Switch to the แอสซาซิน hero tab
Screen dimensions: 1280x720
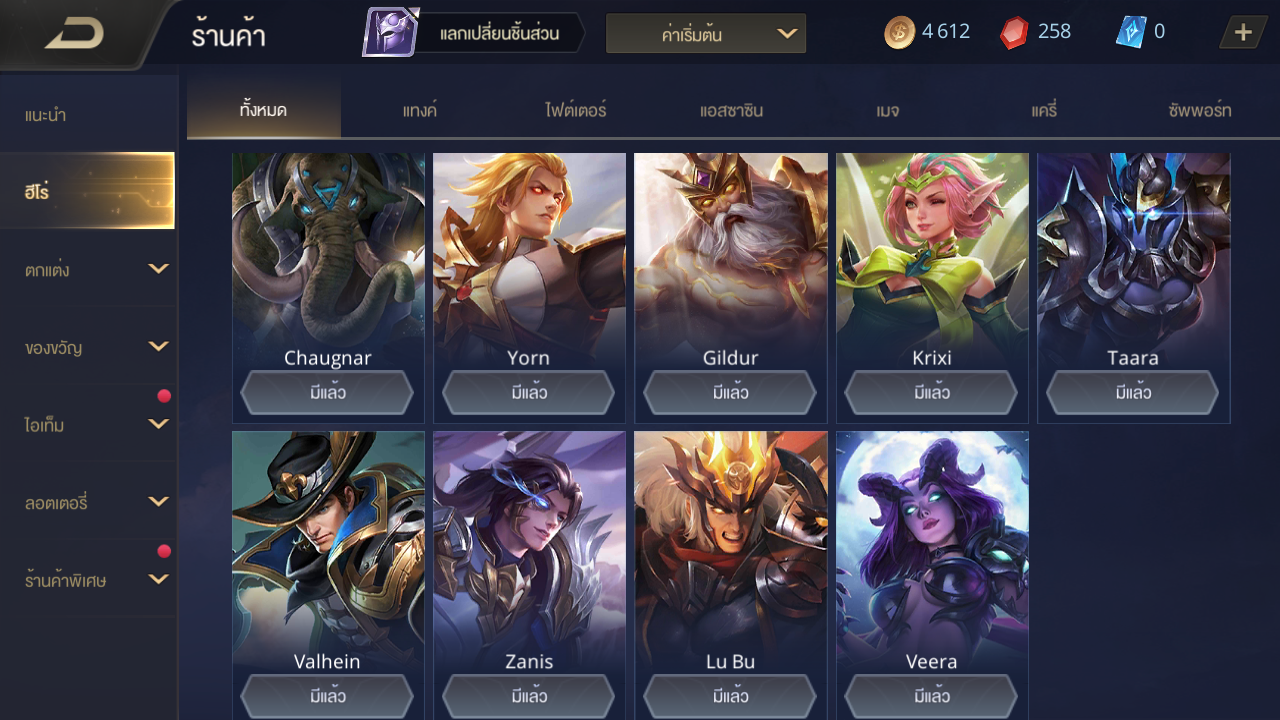pos(731,110)
